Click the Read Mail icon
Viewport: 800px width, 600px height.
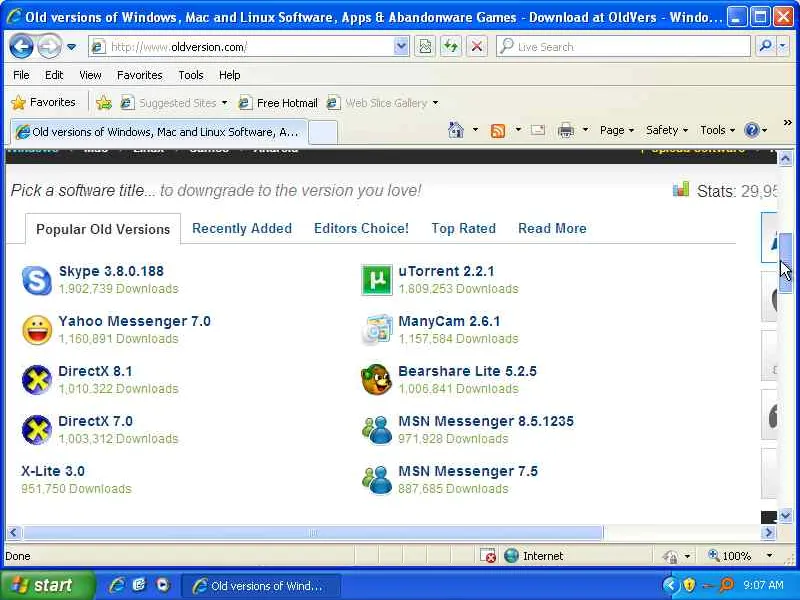[538, 130]
